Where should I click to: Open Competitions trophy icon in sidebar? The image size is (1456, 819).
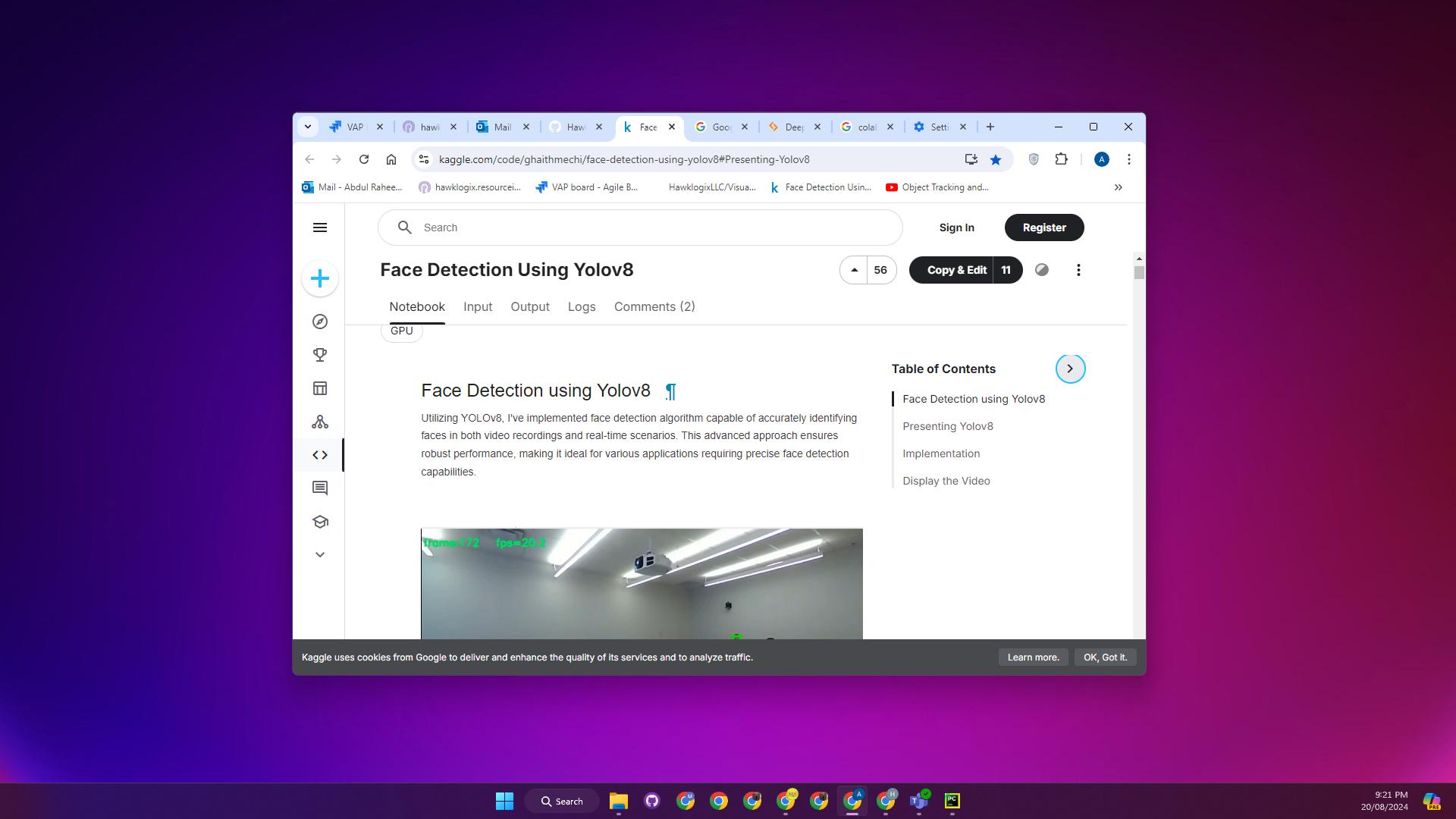click(320, 355)
